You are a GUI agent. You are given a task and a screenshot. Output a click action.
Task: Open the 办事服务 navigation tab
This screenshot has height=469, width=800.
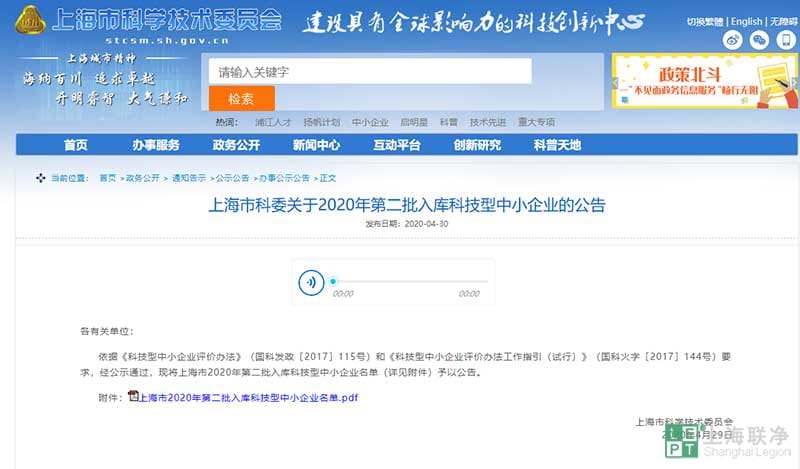156,145
